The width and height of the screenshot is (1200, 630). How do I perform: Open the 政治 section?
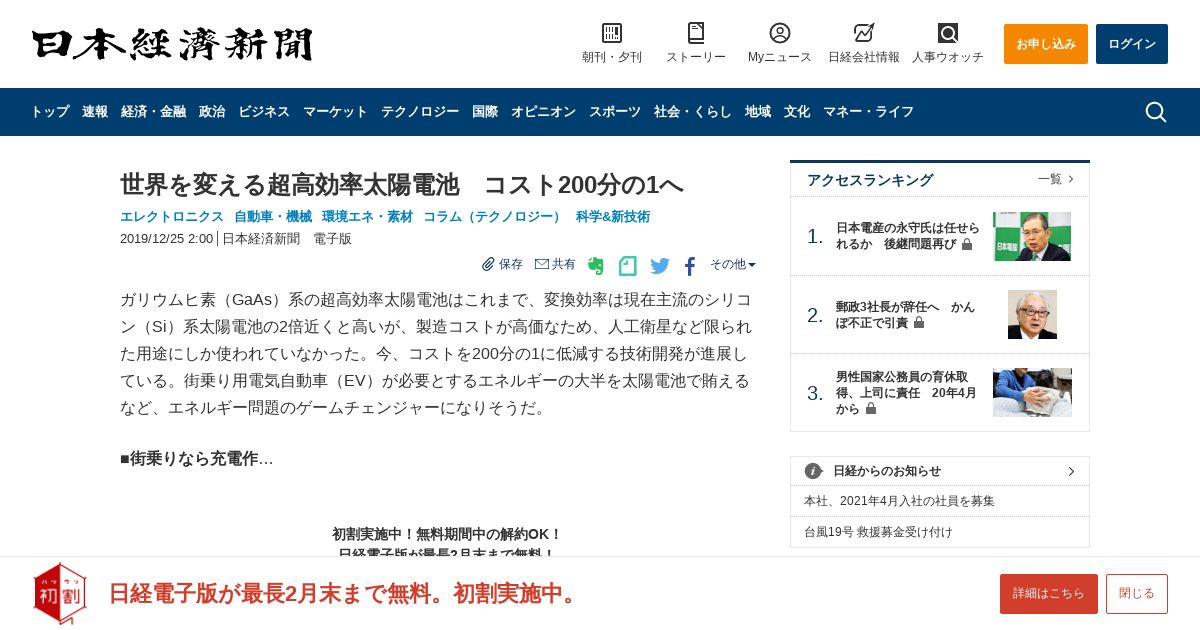pyautogui.click(x=212, y=112)
